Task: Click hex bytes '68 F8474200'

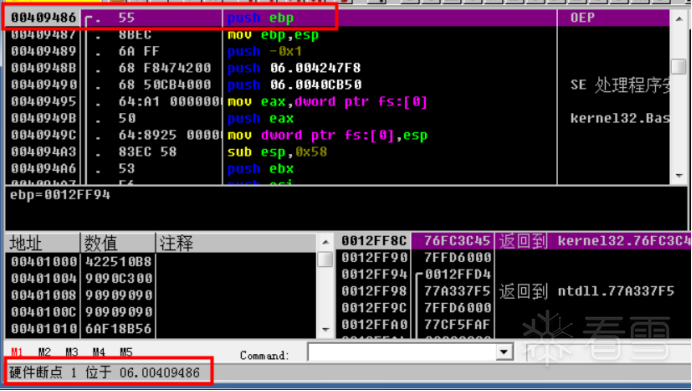Action: (x=165, y=68)
